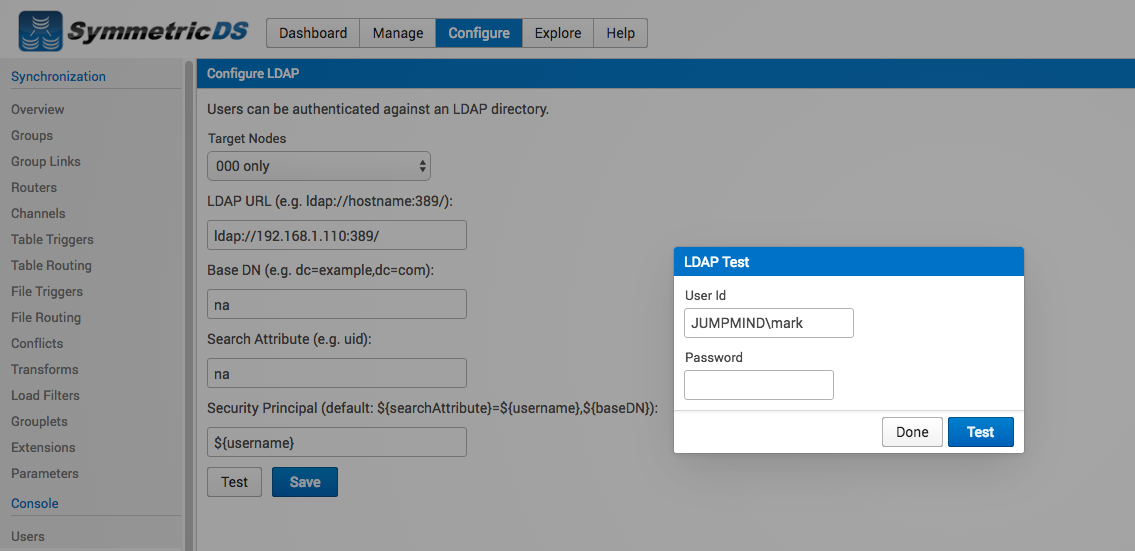Click the Test button beside Save
This screenshot has height=551, width=1135.
(x=235, y=482)
